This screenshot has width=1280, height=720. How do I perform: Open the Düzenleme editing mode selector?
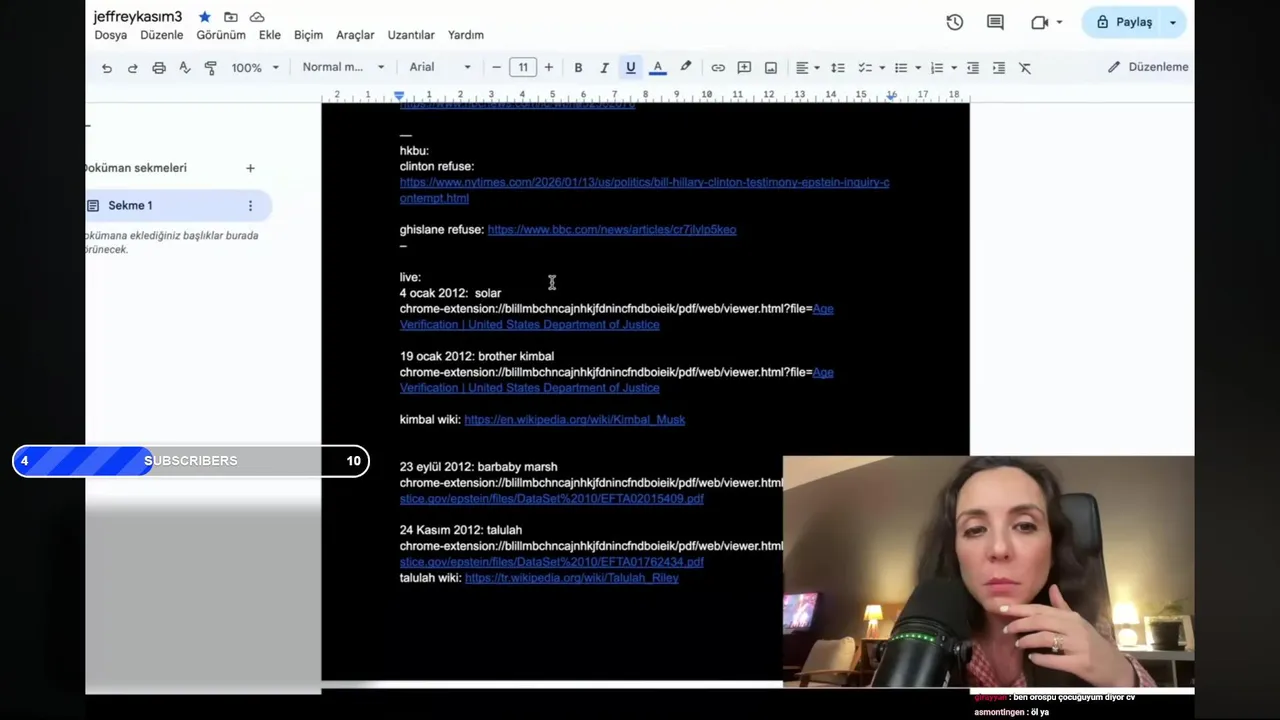pos(1147,67)
